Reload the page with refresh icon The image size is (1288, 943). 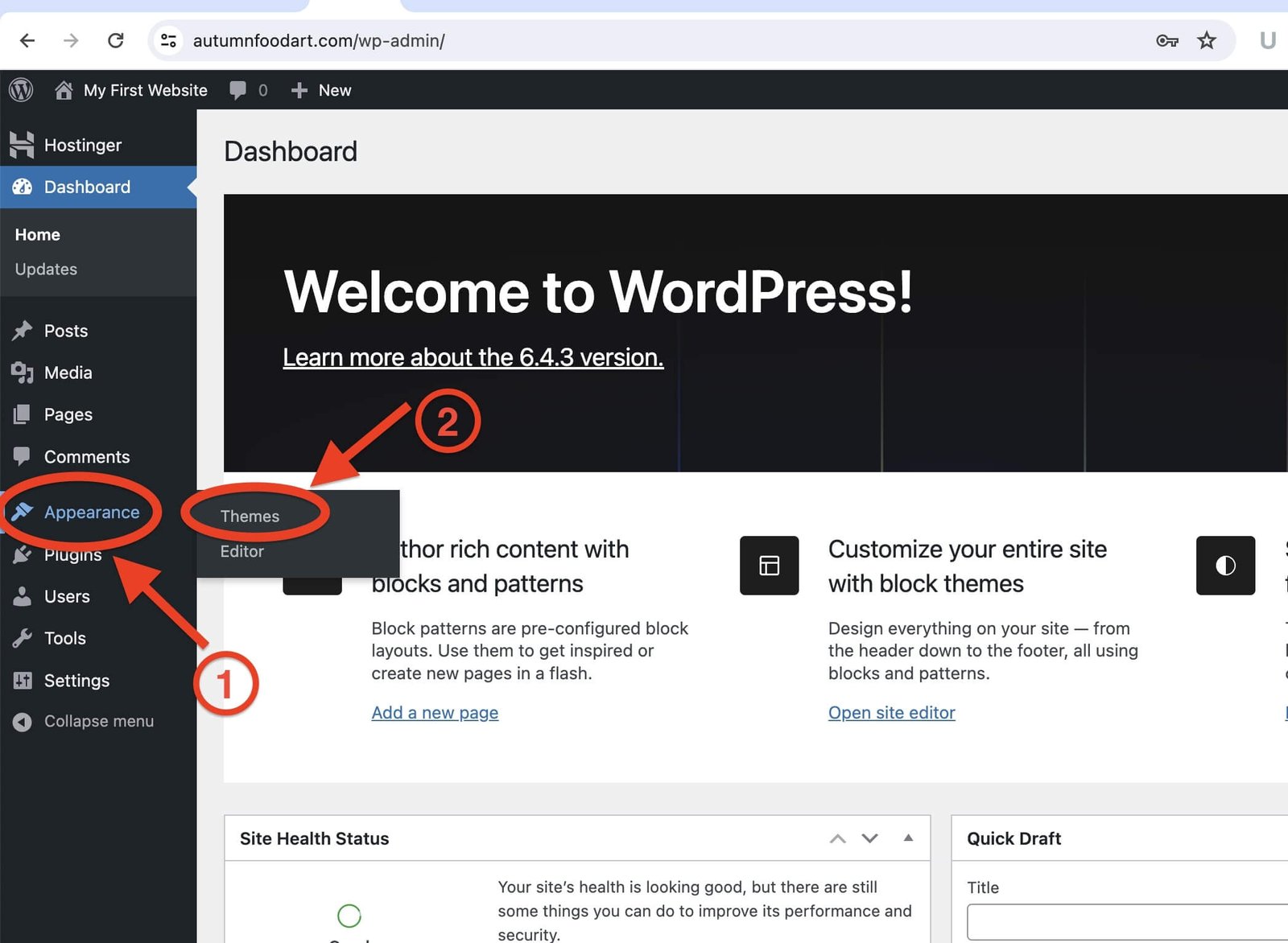[116, 40]
